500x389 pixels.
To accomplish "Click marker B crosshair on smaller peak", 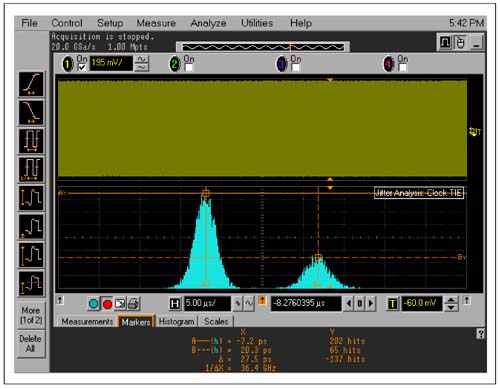I will pyautogui.click(x=318, y=257).
